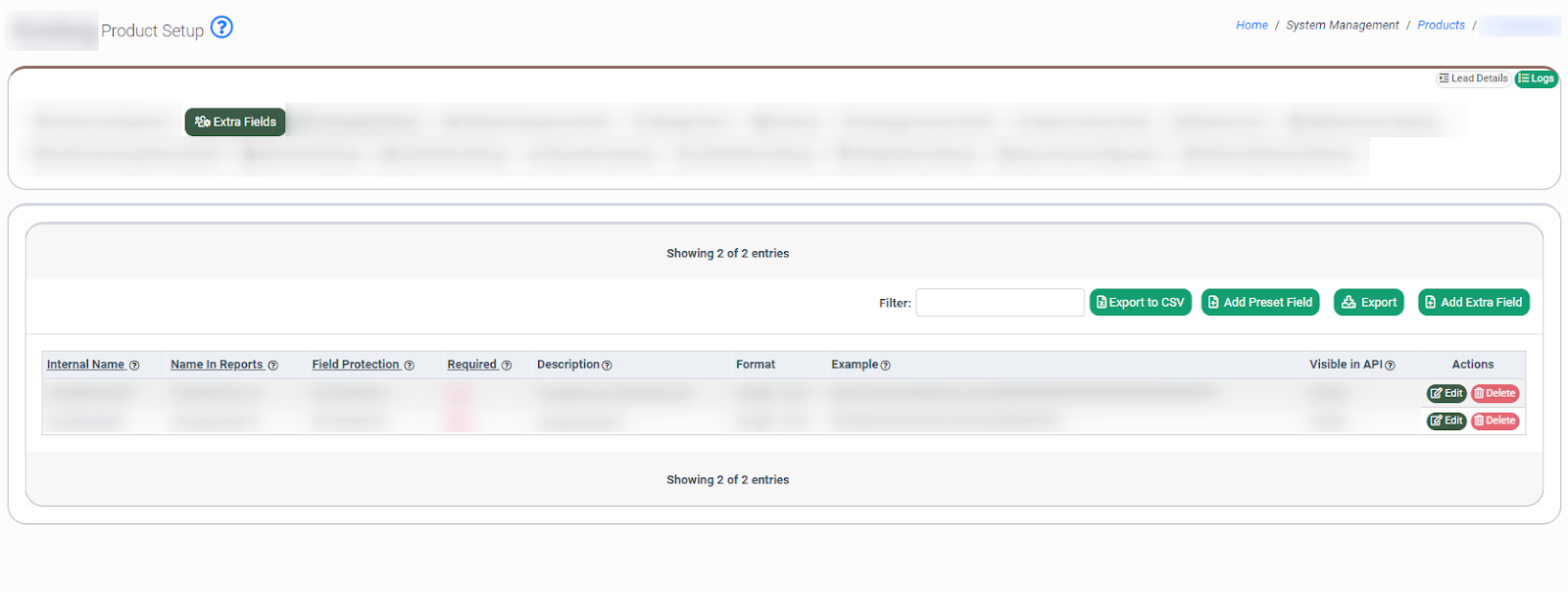Click the Add Preset Field button

point(1260,303)
